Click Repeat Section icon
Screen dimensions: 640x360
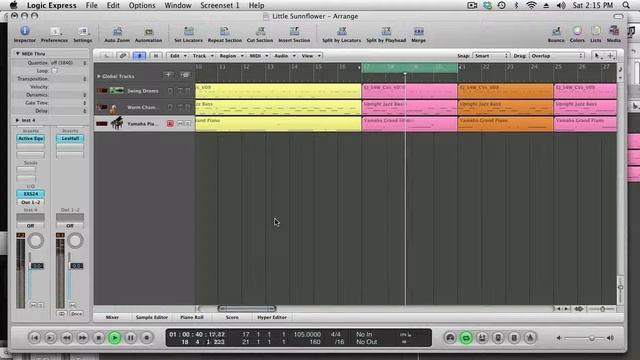[x=224, y=34]
